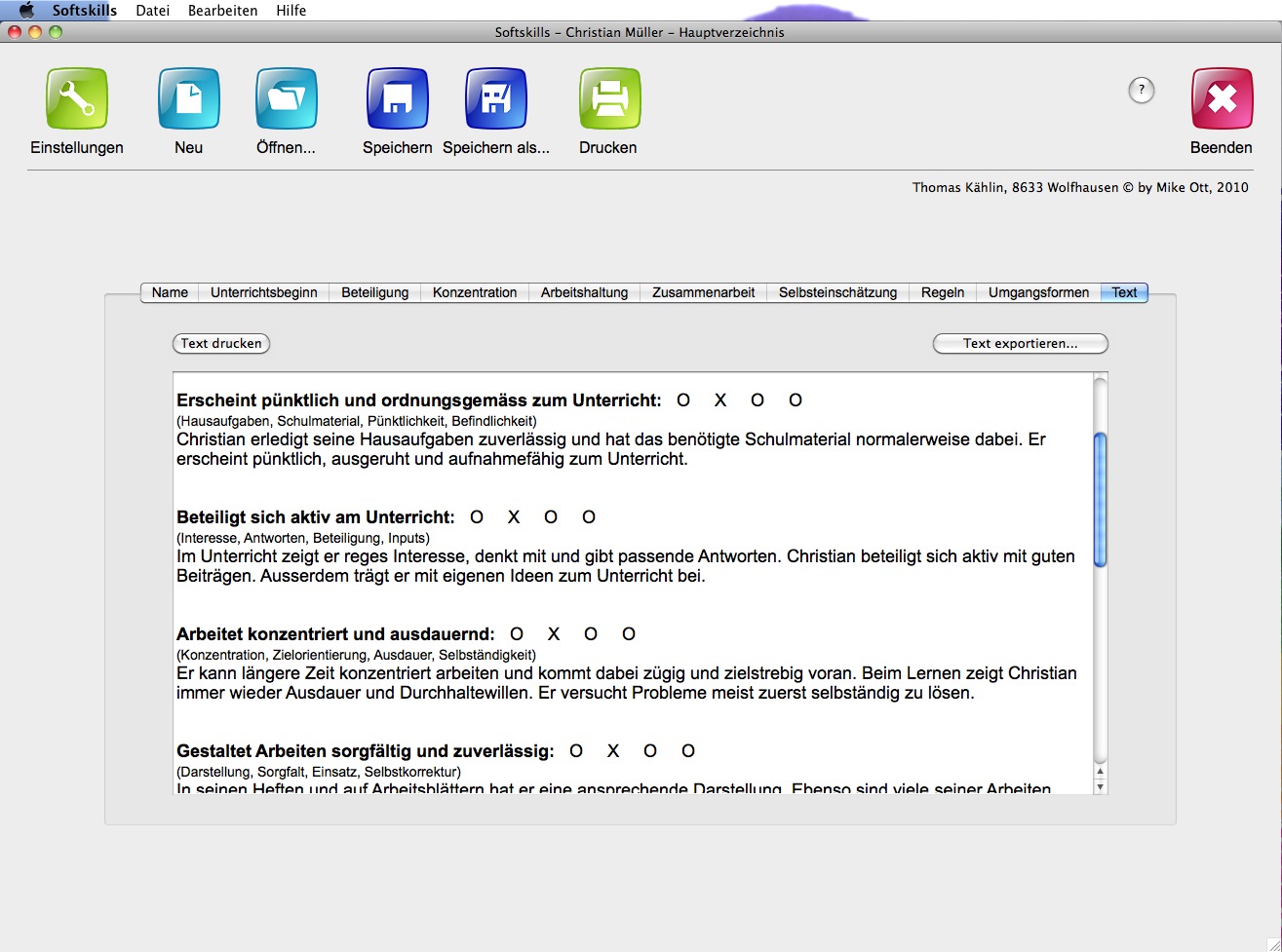Click the scrollbar up arrow

(1101, 772)
